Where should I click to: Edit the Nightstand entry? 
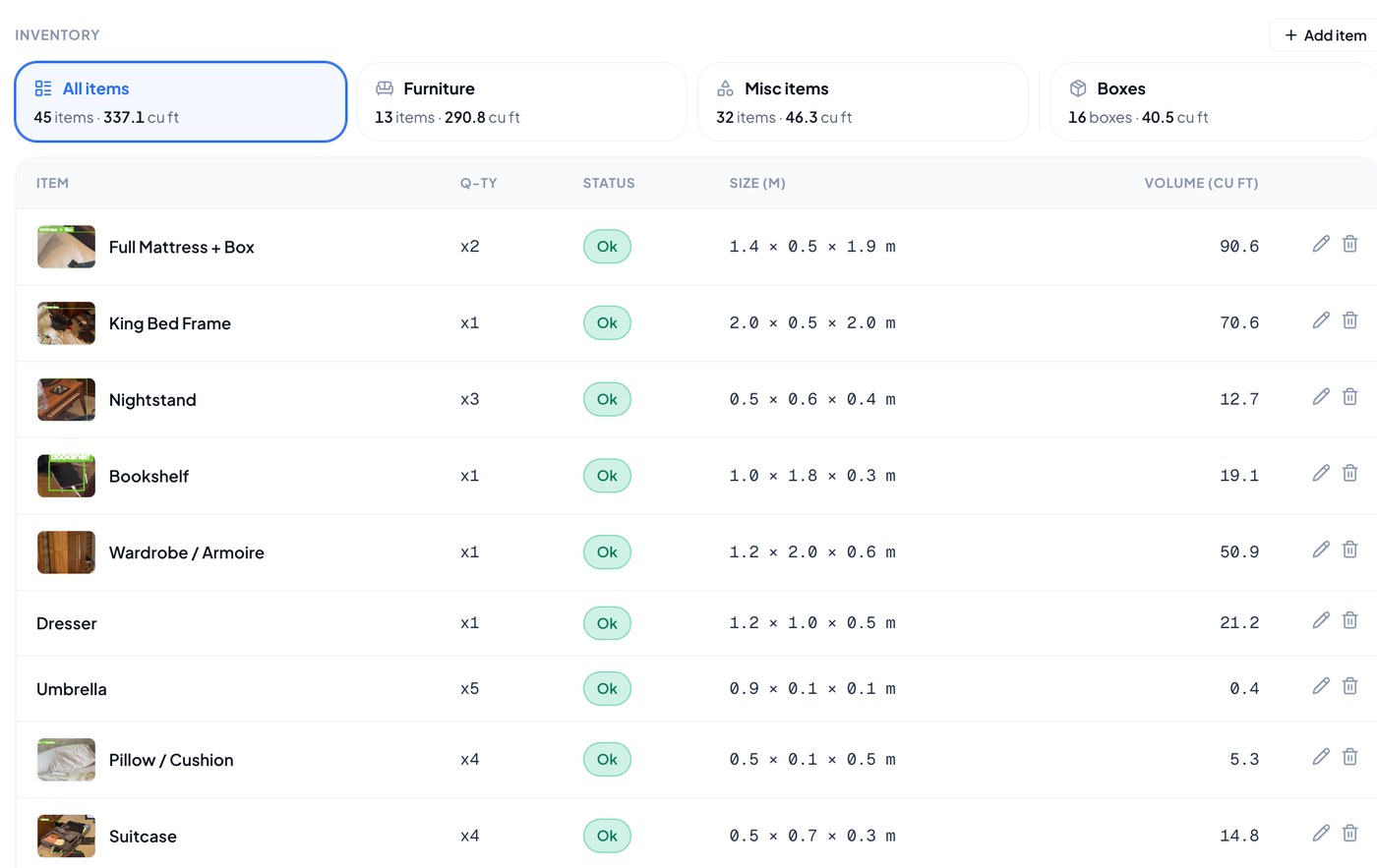click(1321, 397)
